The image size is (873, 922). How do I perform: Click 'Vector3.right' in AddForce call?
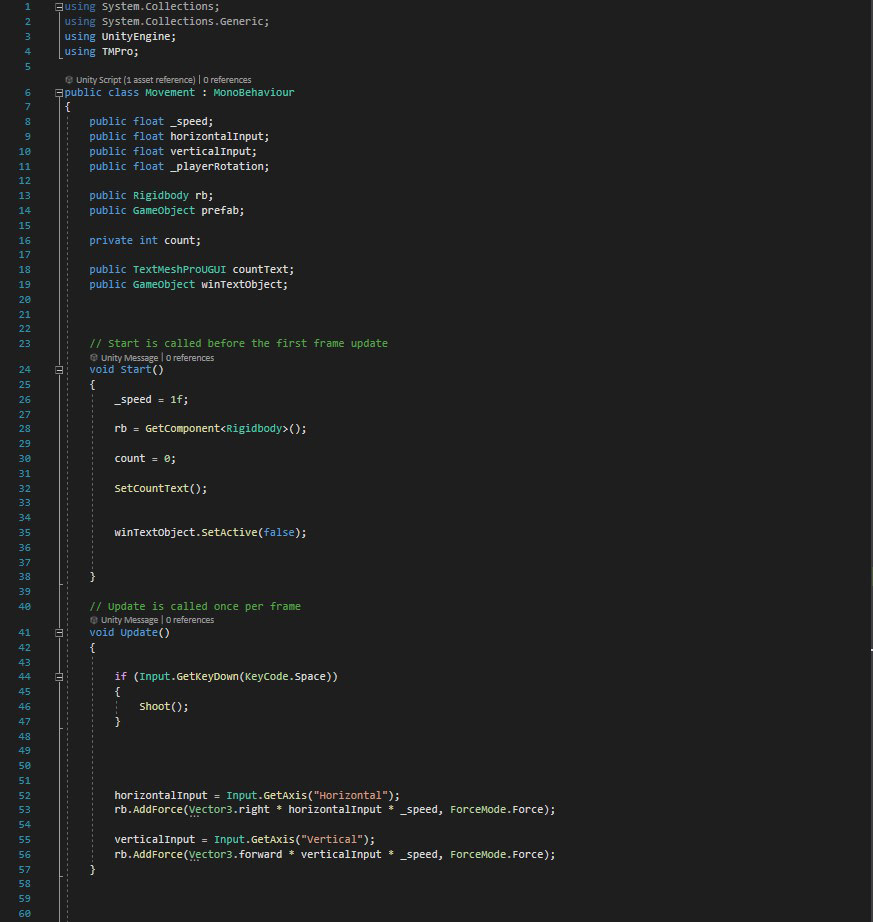coord(229,810)
